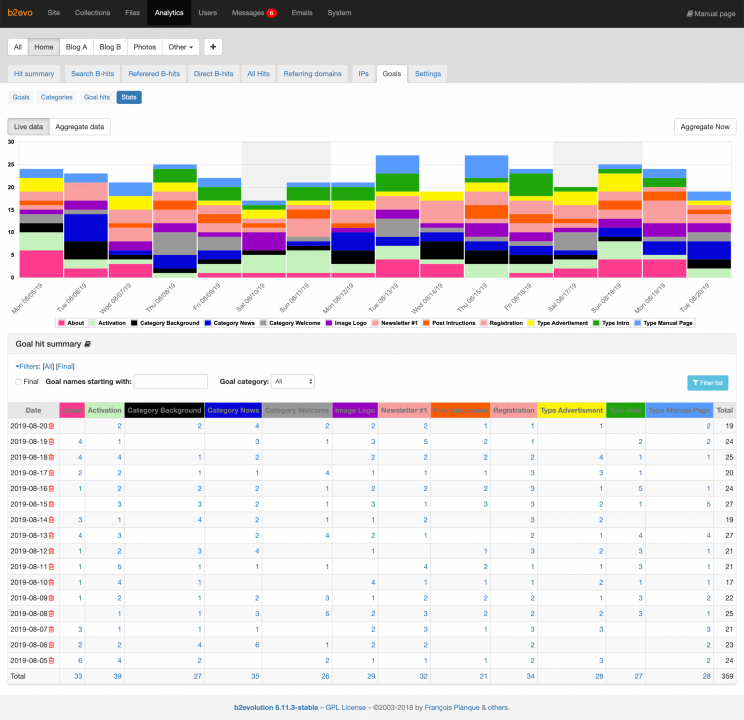Open the Collections menu
This screenshot has width=744, height=720.
(93, 13)
